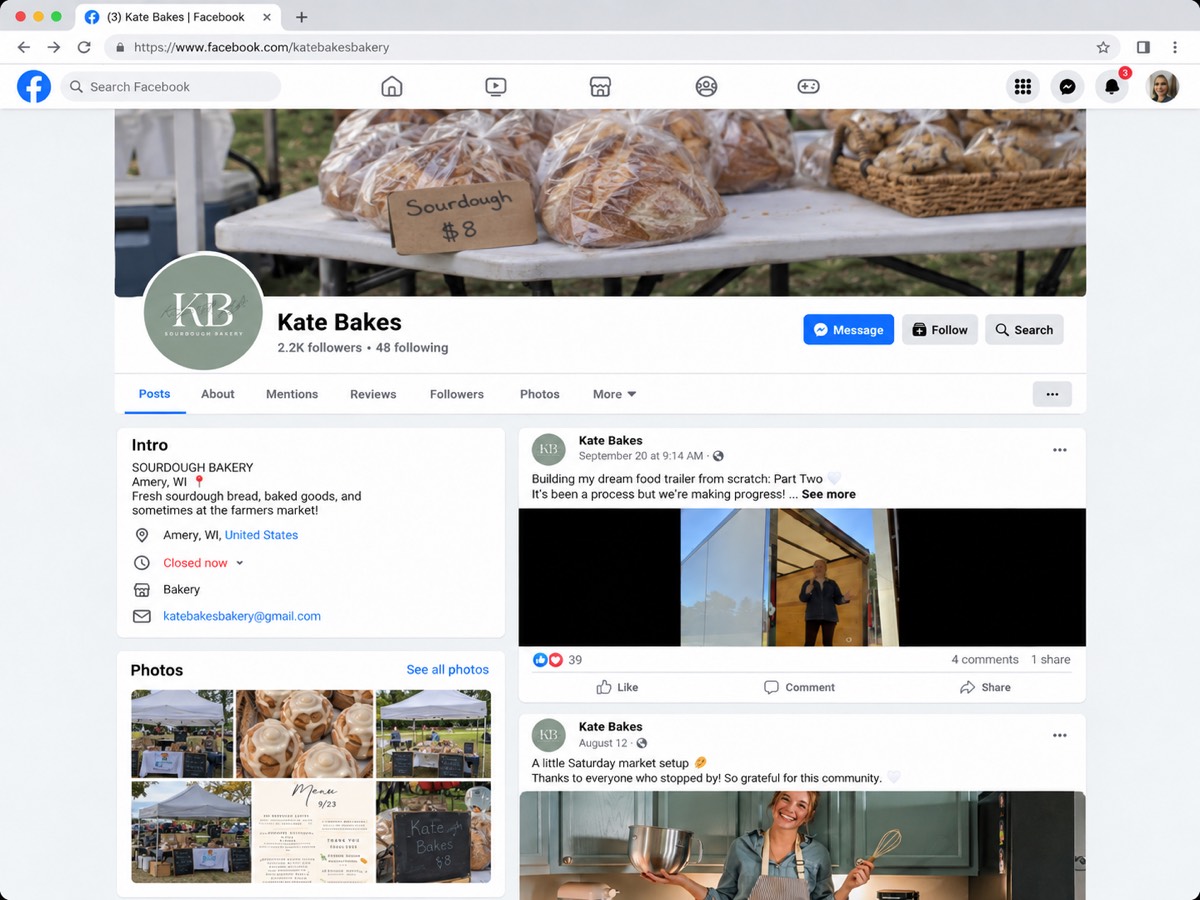Click the reaction icons showing 39
The width and height of the screenshot is (1200, 900).
pyautogui.click(x=548, y=660)
